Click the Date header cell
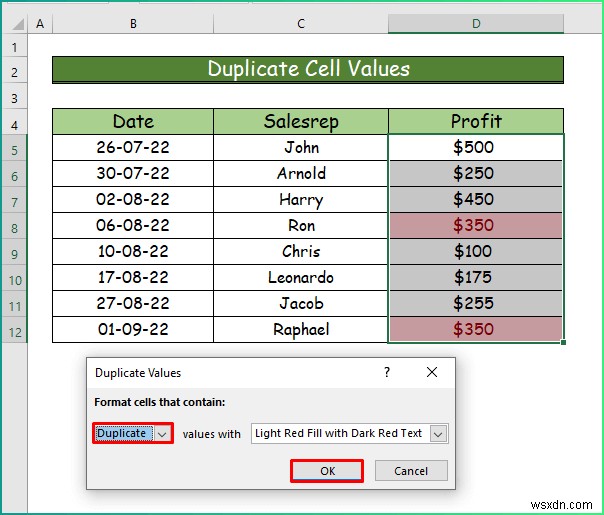 click(x=133, y=121)
